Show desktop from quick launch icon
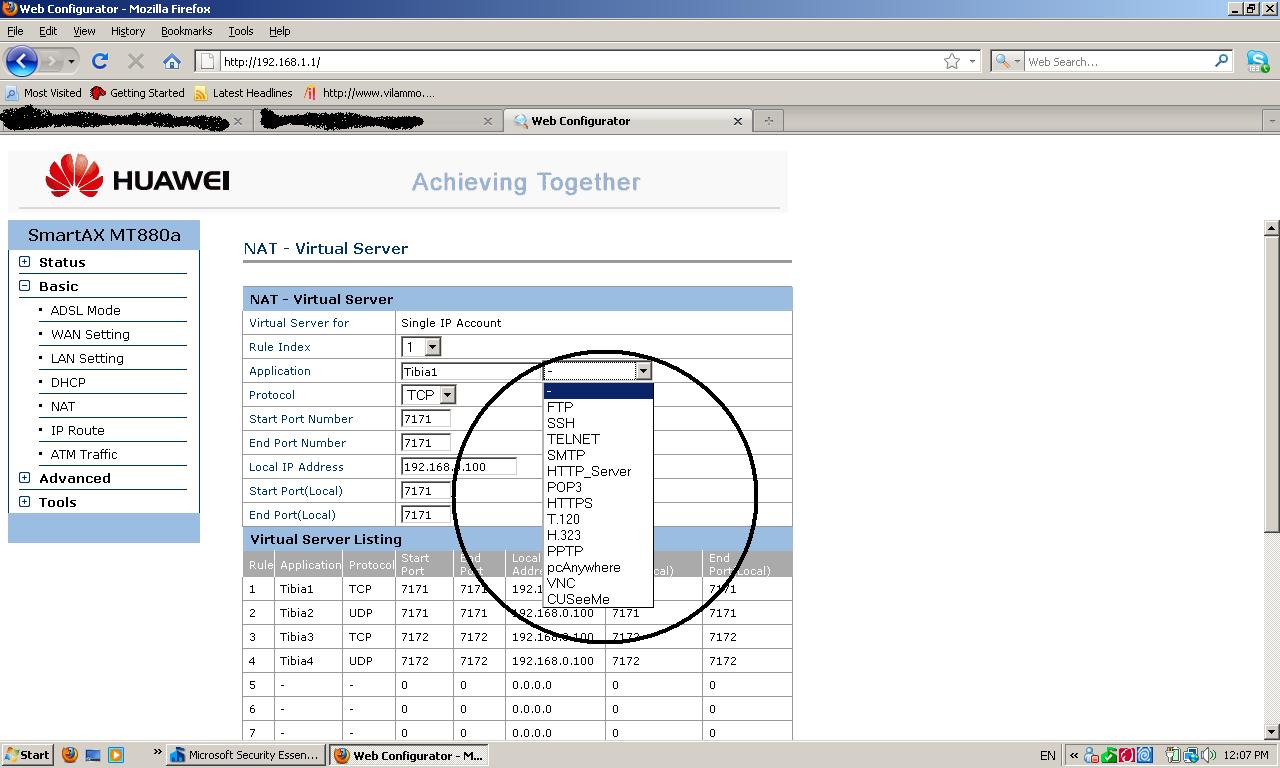The image size is (1280, 768). (93, 755)
